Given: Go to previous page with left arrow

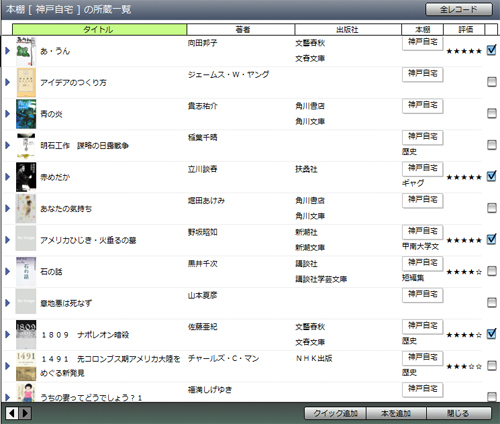Looking at the screenshot, I should click(12, 413).
